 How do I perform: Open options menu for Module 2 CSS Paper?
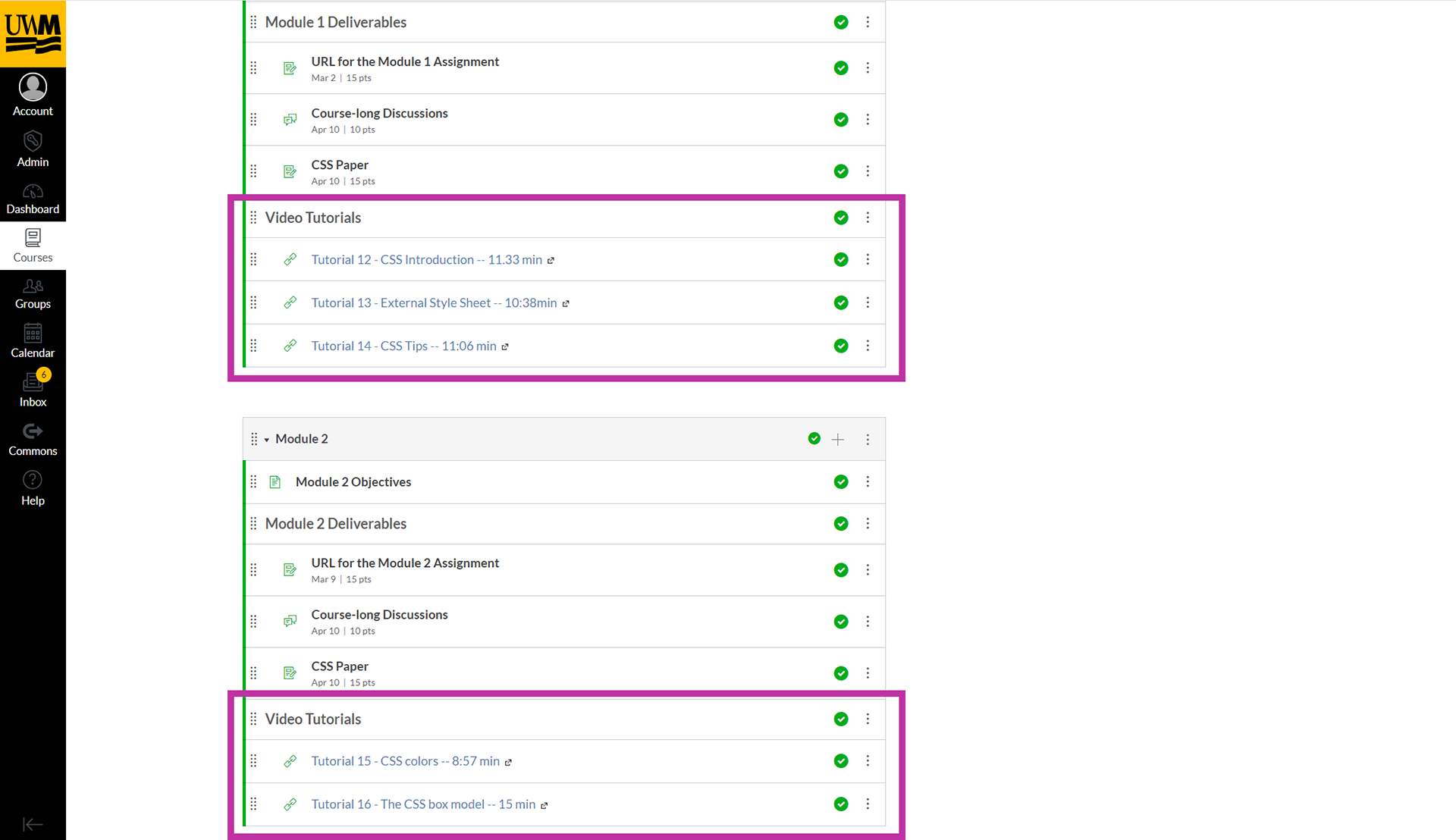click(x=868, y=673)
